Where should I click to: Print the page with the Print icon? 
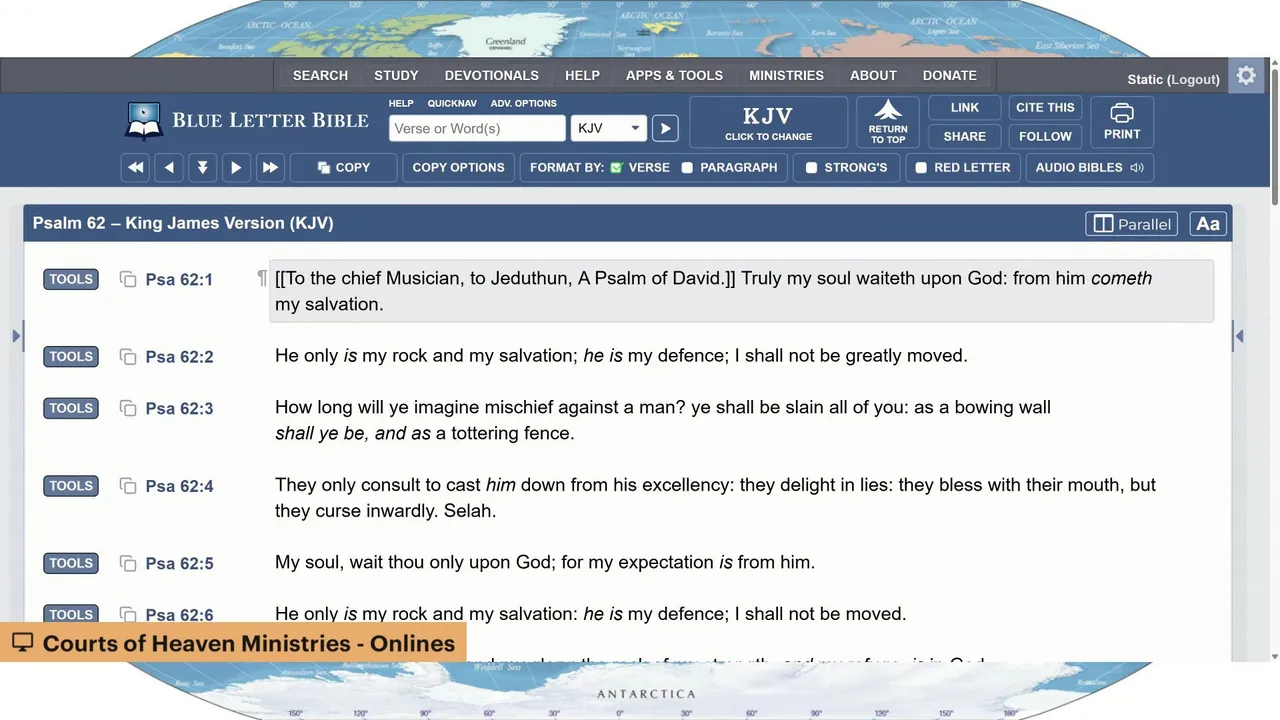coord(1122,122)
